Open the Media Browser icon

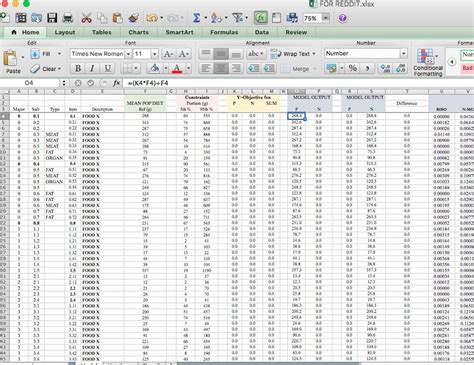coord(292,18)
